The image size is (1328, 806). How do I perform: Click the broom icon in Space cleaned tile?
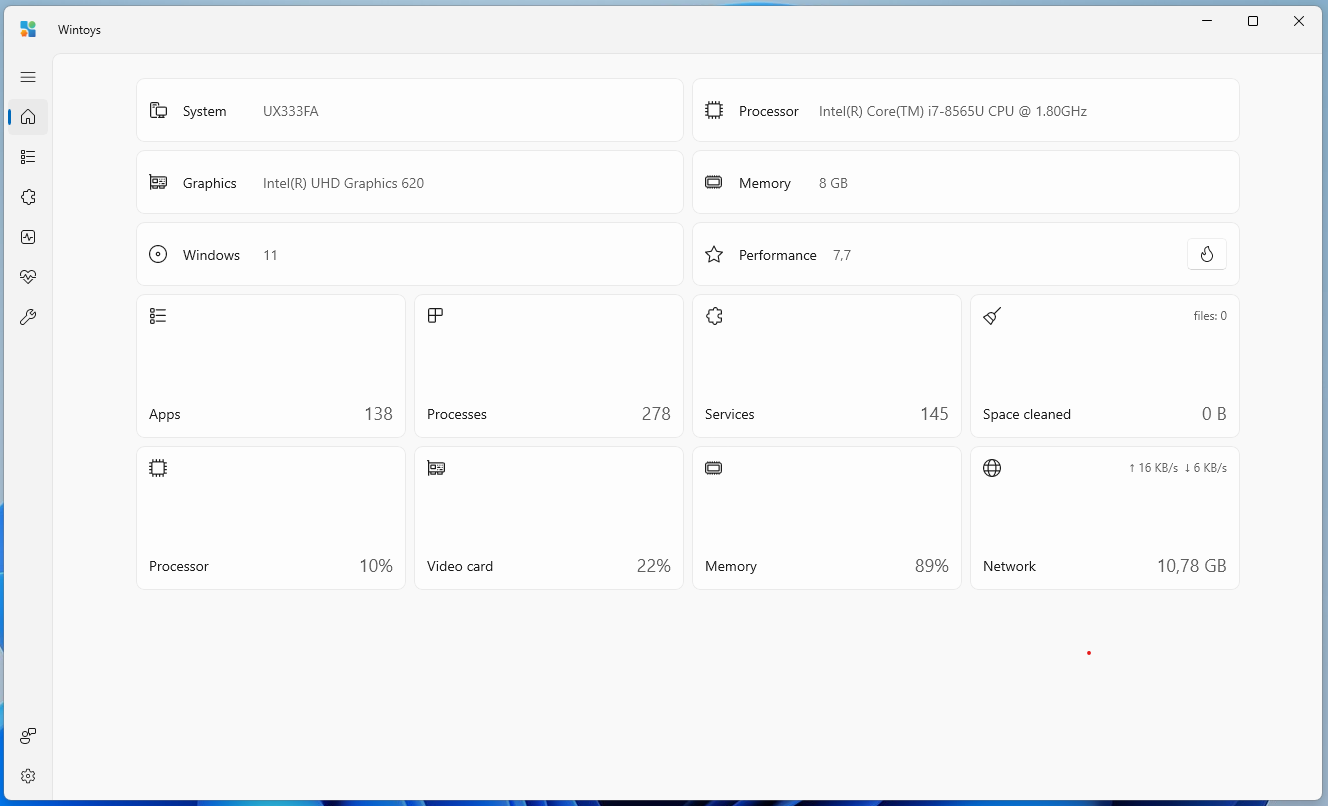tap(992, 316)
